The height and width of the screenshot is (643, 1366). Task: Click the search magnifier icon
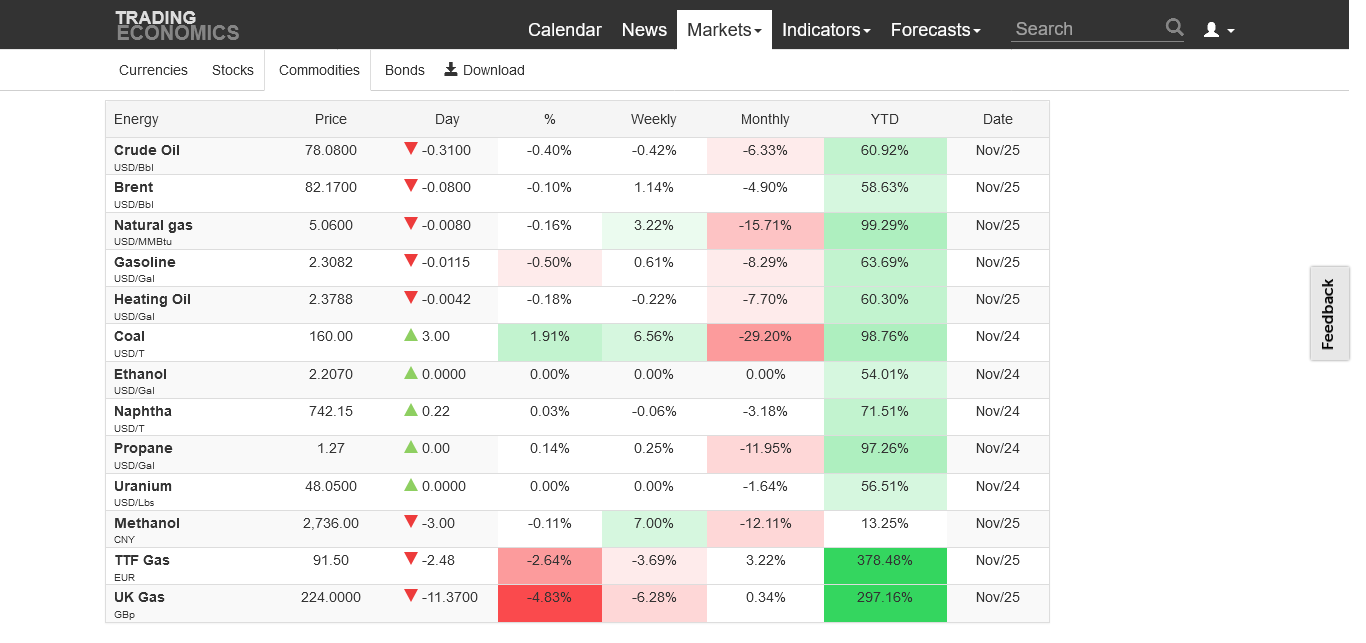click(1174, 28)
